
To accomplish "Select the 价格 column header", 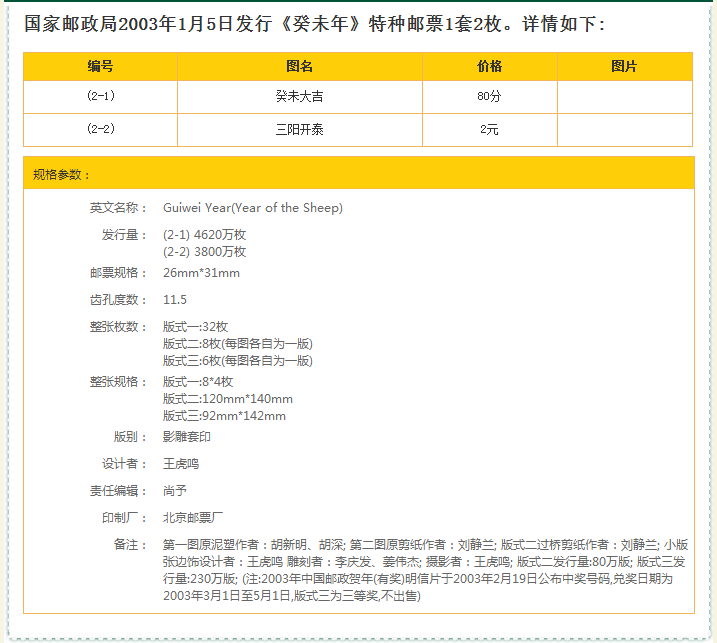I will (490, 67).
